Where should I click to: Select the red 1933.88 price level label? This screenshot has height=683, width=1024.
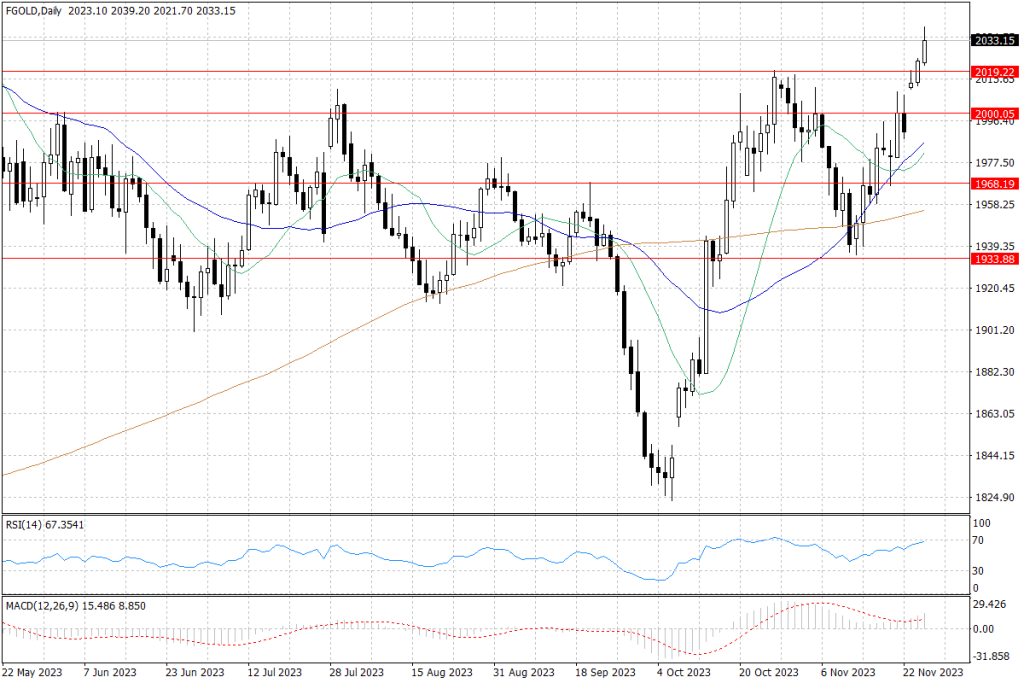[x=994, y=259]
